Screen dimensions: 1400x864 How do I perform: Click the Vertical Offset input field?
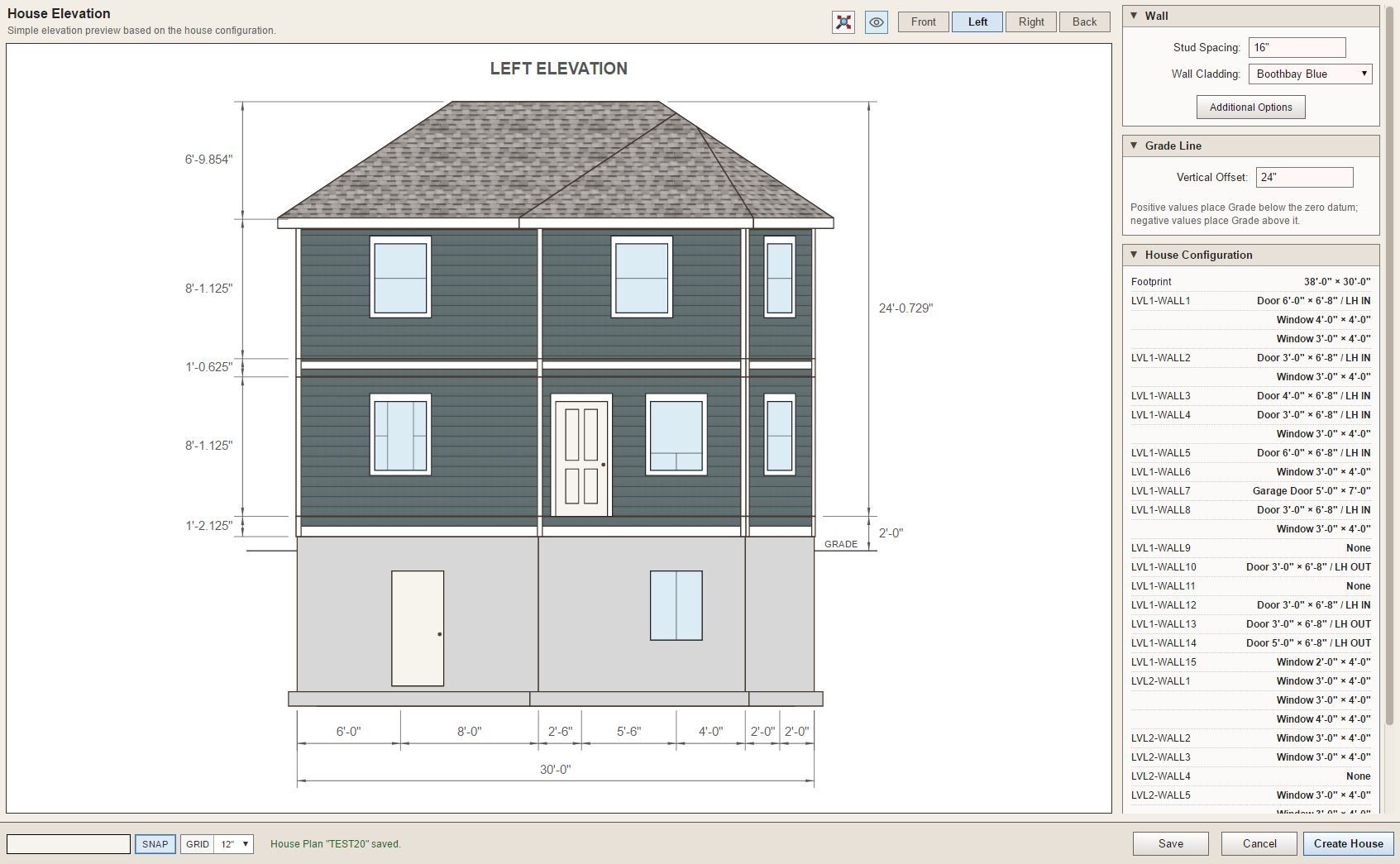[1304, 178]
